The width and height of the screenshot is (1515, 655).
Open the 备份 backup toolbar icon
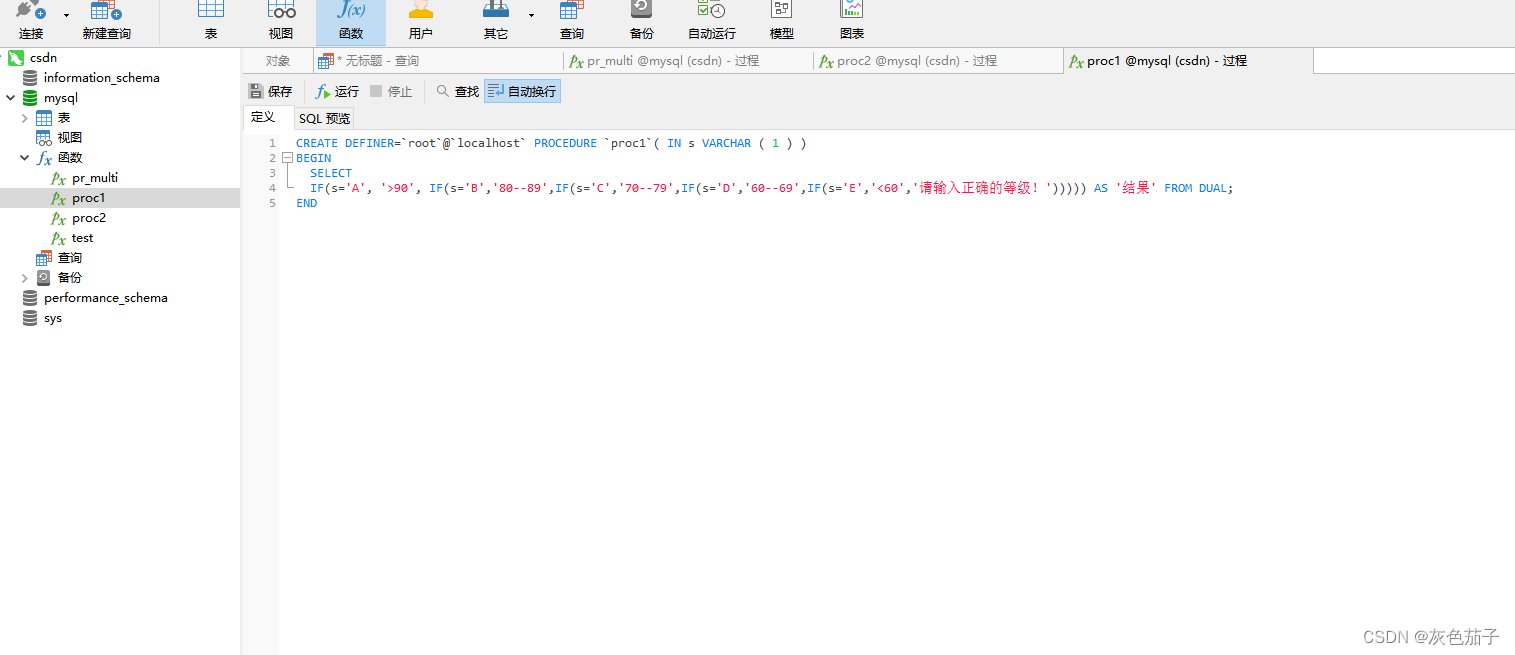[642, 21]
